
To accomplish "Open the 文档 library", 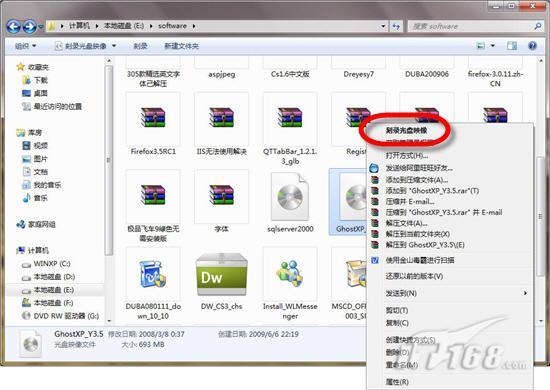I will click(x=35, y=172).
